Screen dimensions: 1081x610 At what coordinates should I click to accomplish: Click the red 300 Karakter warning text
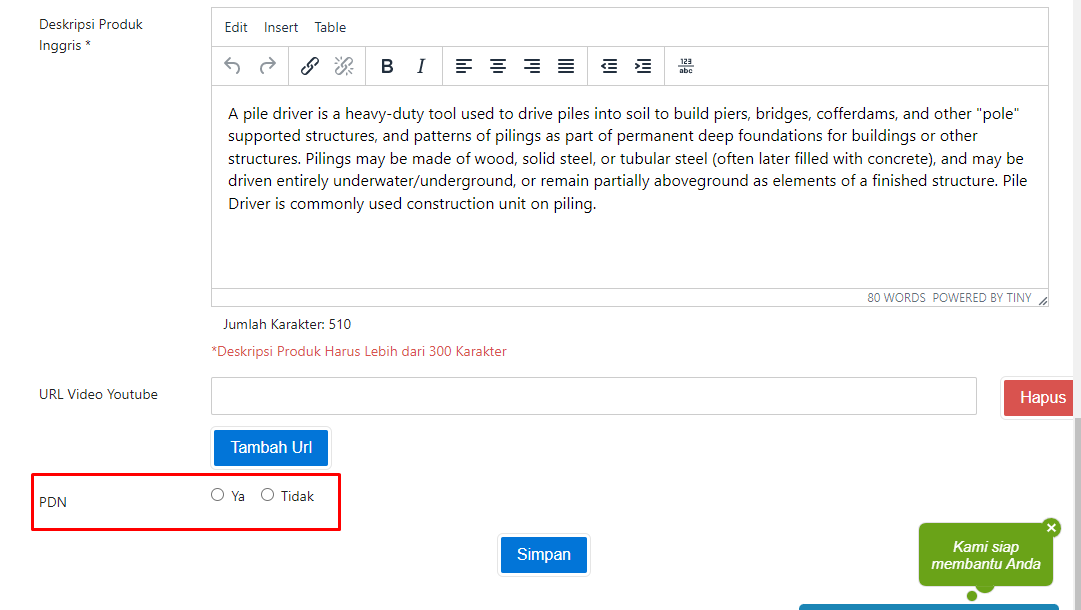click(358, 352)
